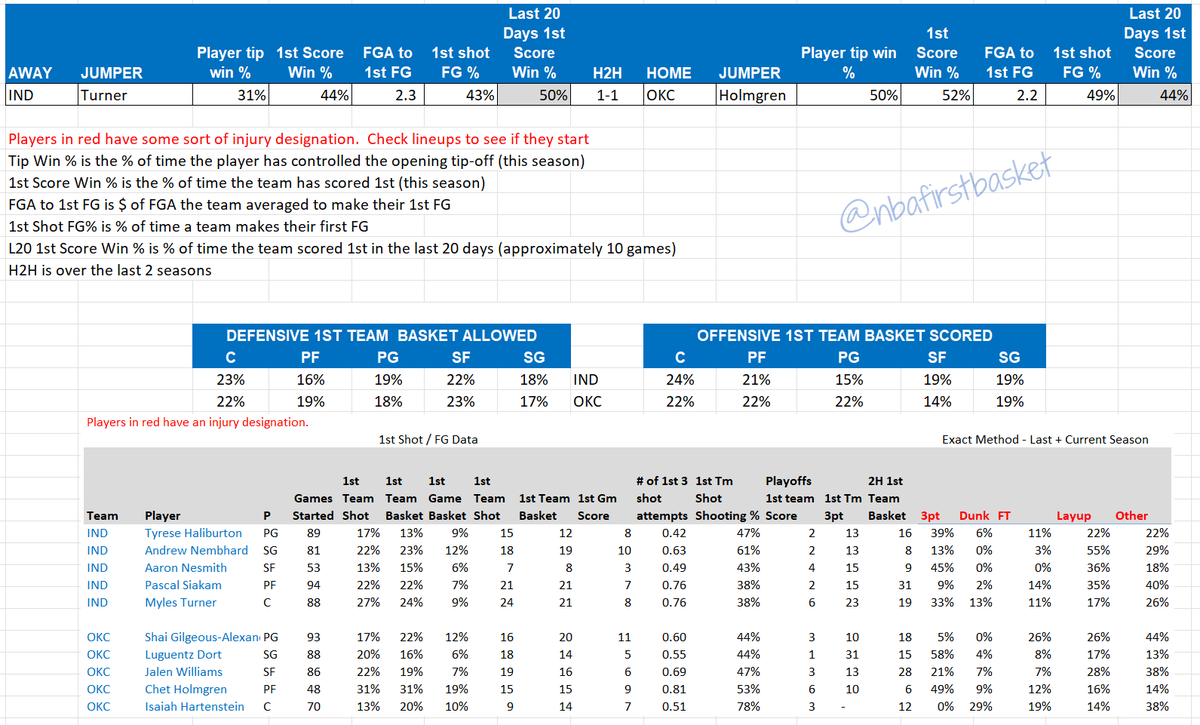Click player name Andrew Nembhard
Screen dimensions: 1200x725
pyautogui.click(x=196, y=550)
